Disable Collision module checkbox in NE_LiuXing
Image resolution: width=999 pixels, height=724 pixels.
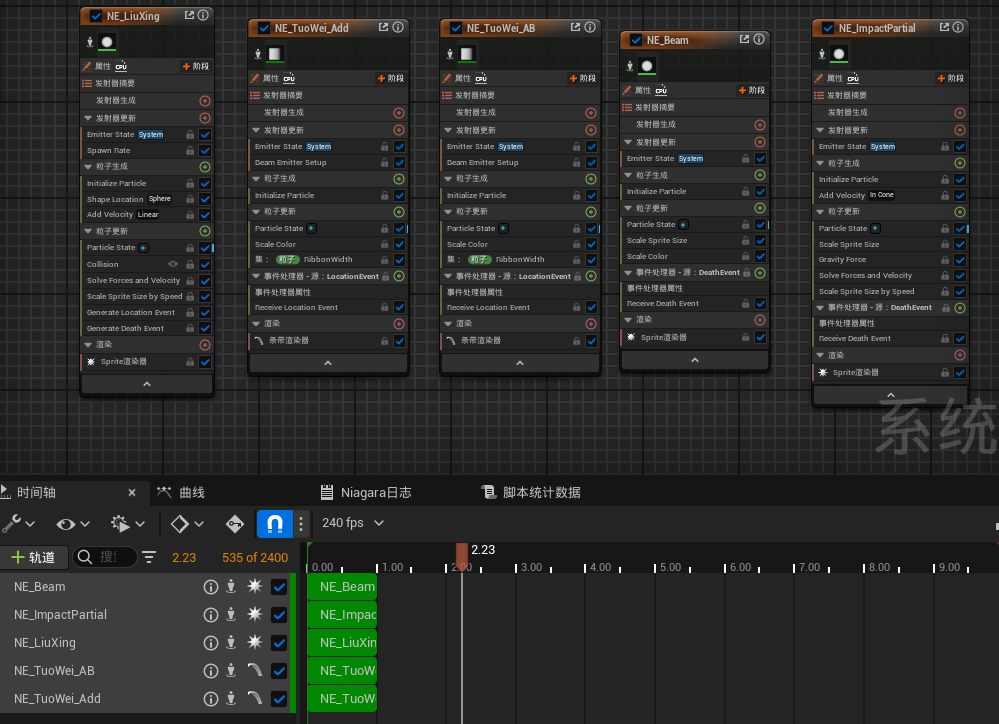pos(205,264)
